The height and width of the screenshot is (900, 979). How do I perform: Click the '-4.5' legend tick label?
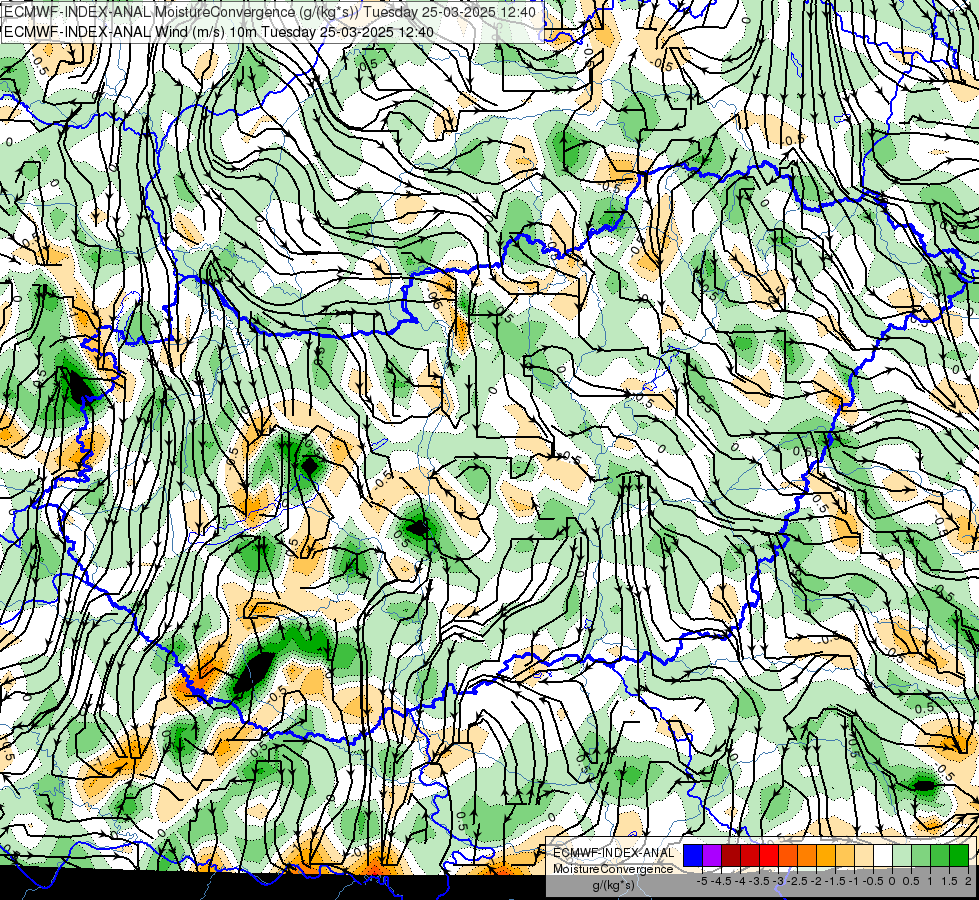point(721,881)
